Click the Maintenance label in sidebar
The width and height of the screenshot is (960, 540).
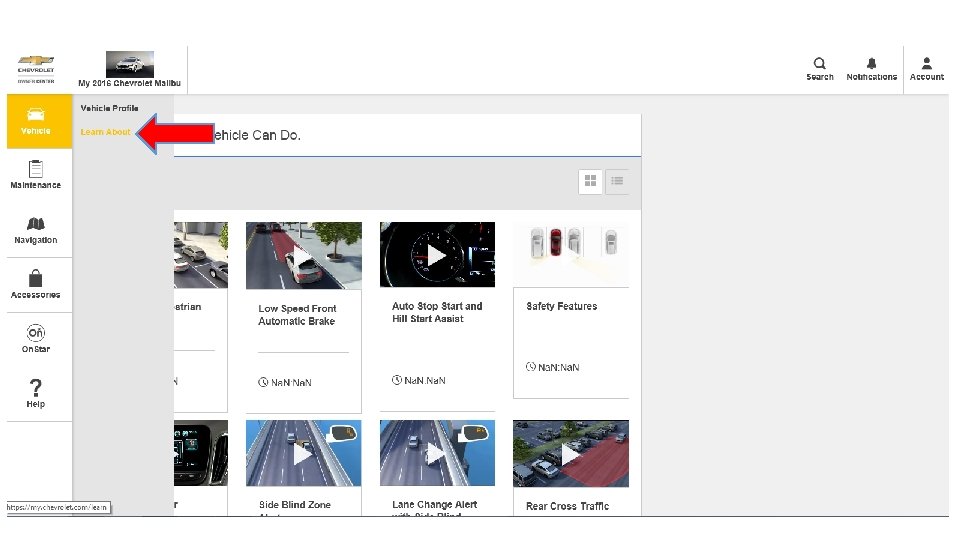[36, 185]
